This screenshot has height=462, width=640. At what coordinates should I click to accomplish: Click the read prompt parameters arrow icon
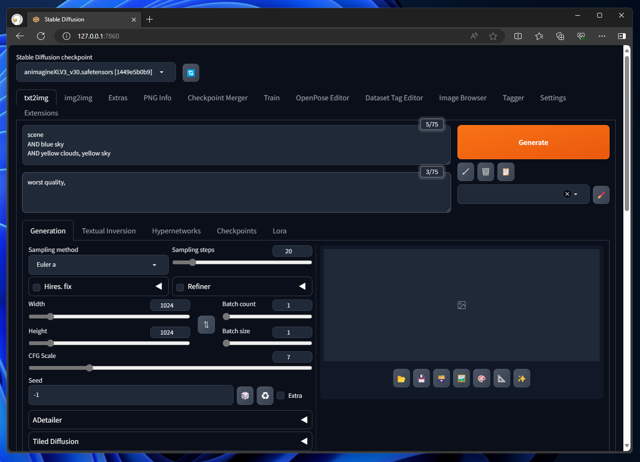[466, 172]
